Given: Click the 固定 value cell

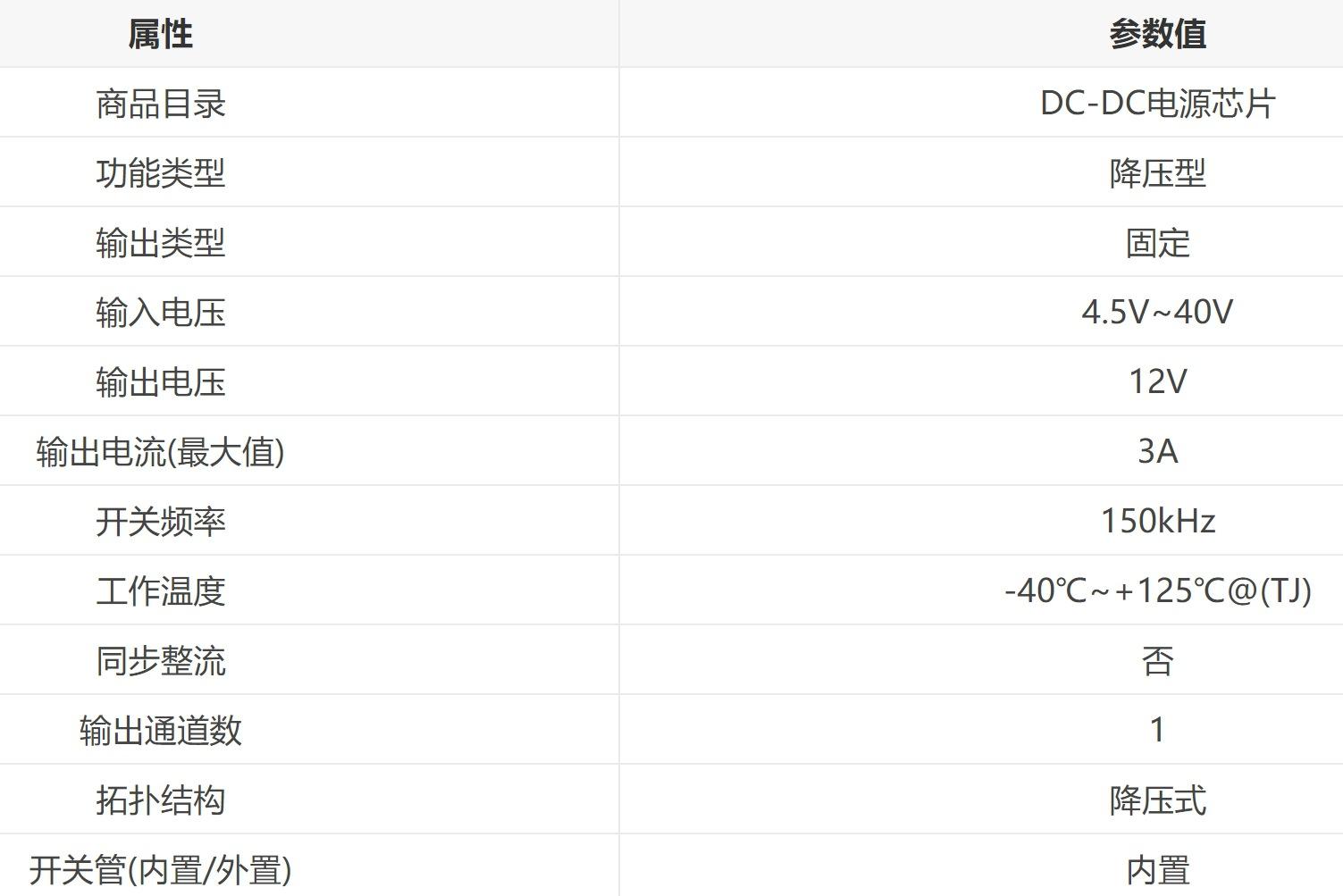Looking at the screenshot, I should pyautogui.click(x=1157, y=243).
